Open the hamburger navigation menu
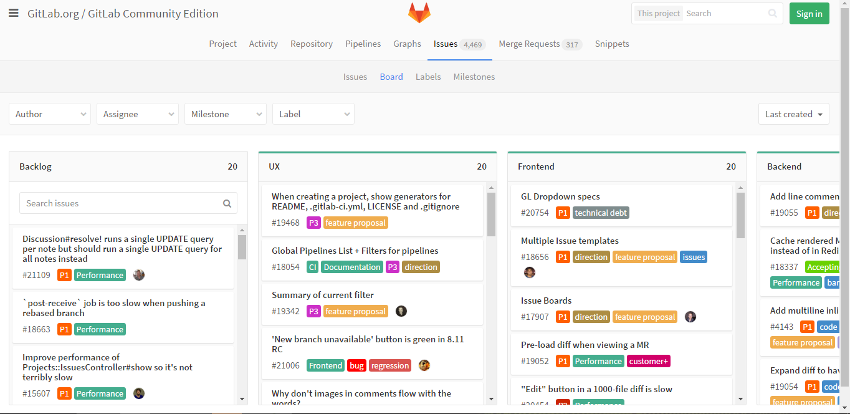 (x=14, y=13)
